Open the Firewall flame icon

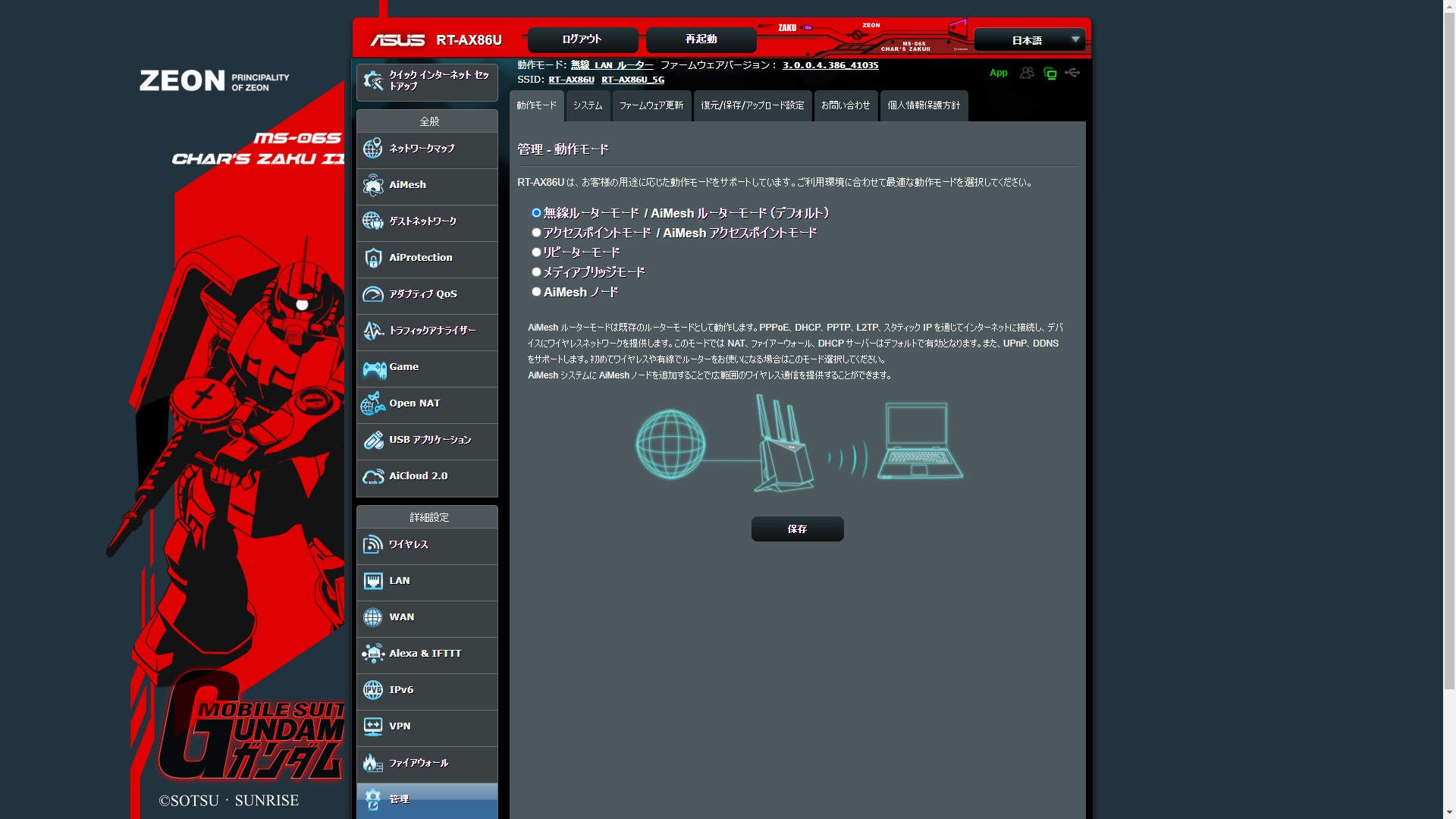pyautogui.click(x=372, y=763)
